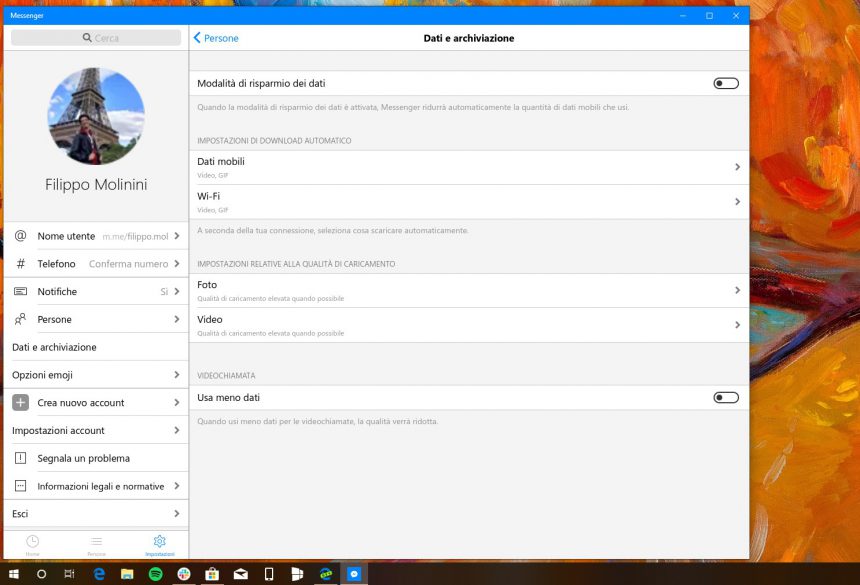
Task: Select Dati e archiviazione in sidebar
Action: point(96,347)
